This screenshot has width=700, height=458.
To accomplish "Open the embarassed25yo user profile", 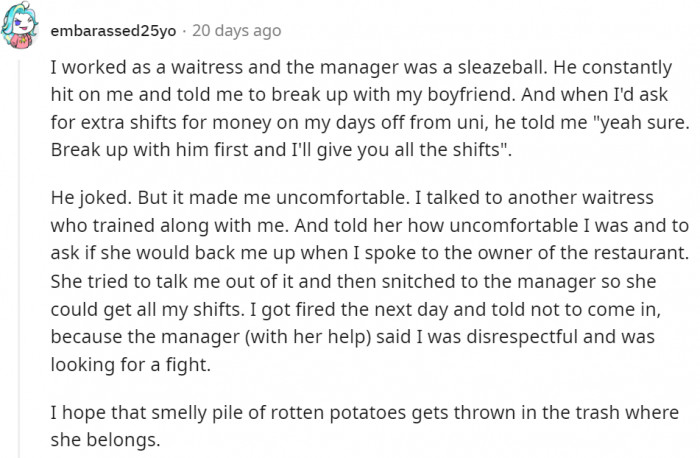I will 113,31.
